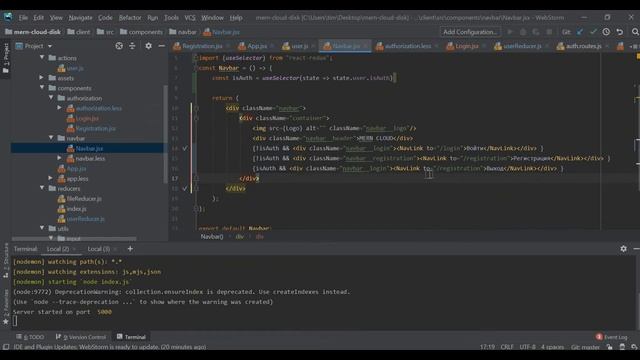Expand navbar.less nested files

60,158
